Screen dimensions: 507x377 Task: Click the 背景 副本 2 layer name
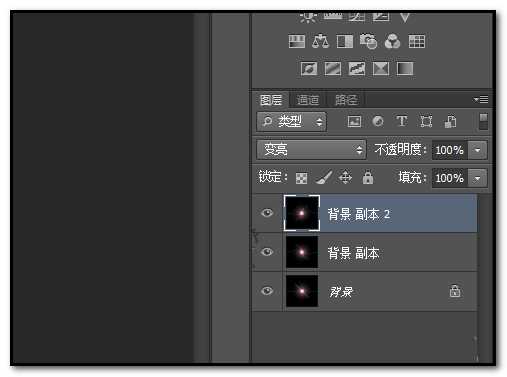click(x=359, y=214)
